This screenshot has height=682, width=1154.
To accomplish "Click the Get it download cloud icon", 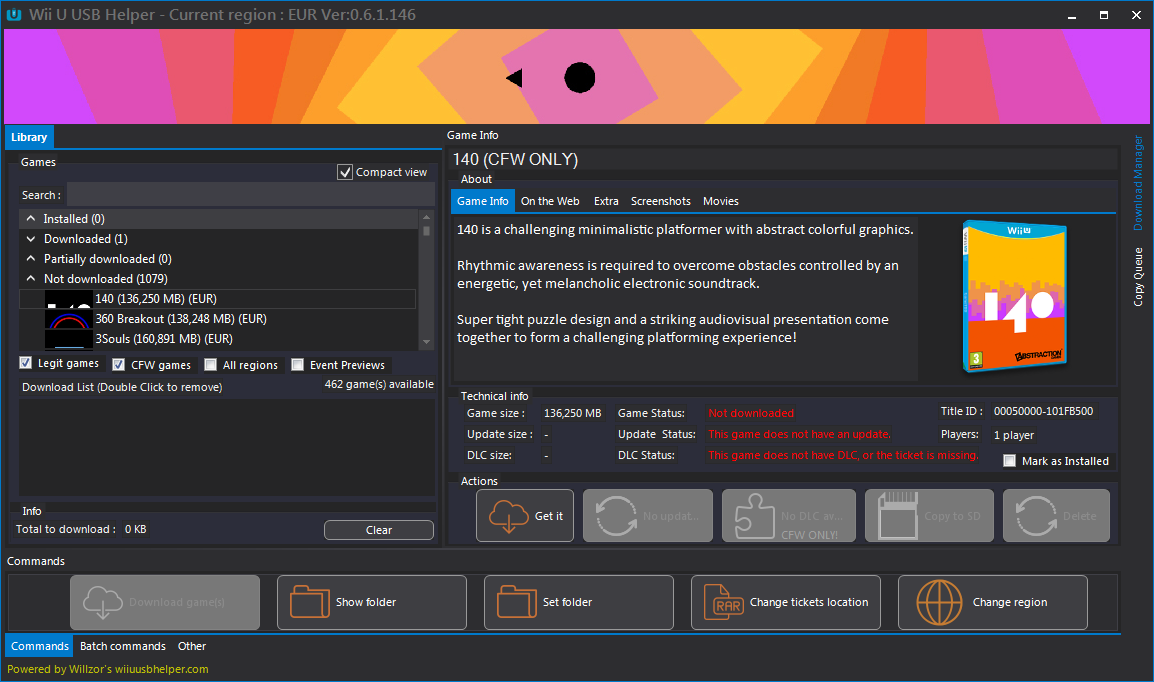I will [509, 516].
